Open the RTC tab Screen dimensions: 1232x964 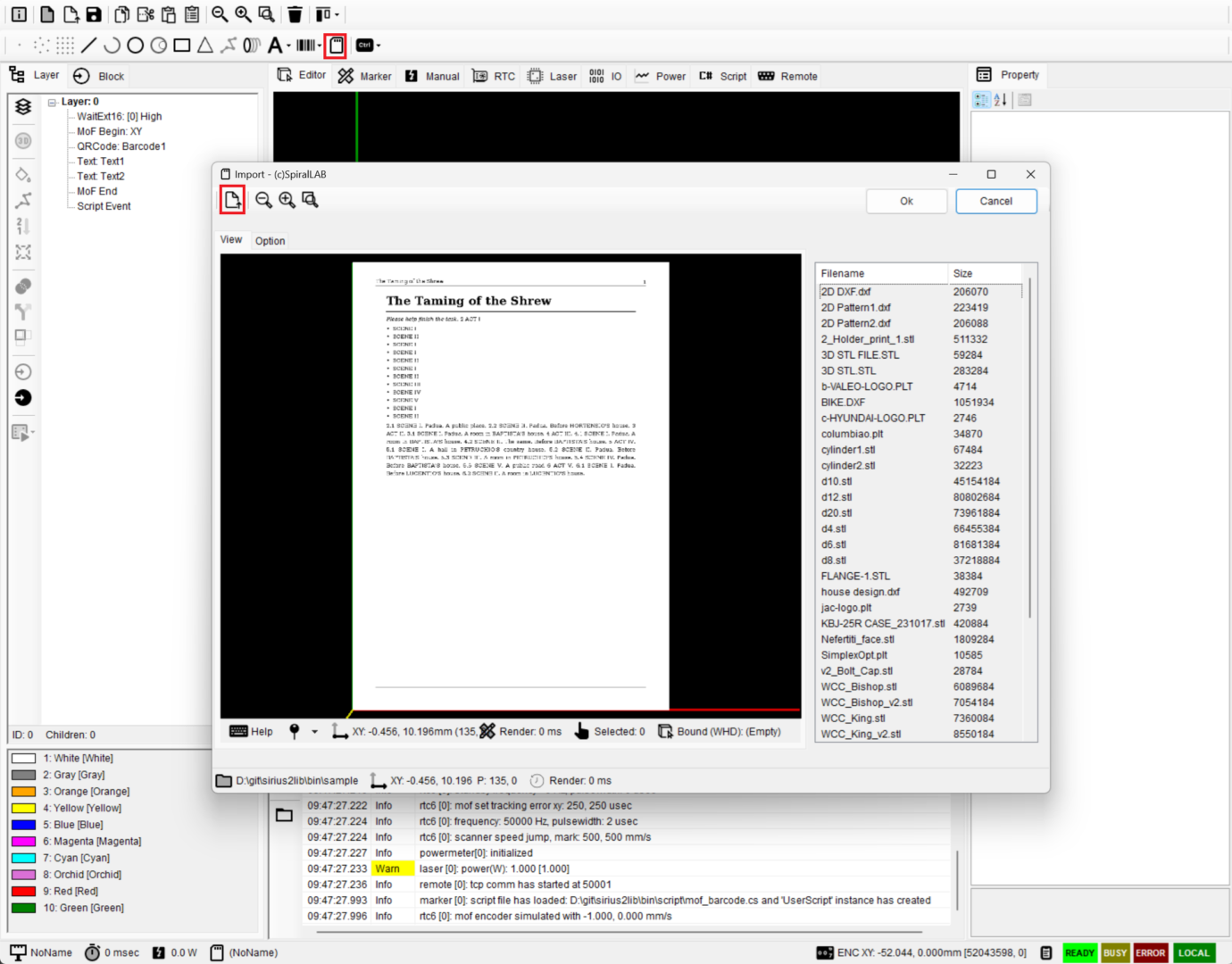pos(494,76)
